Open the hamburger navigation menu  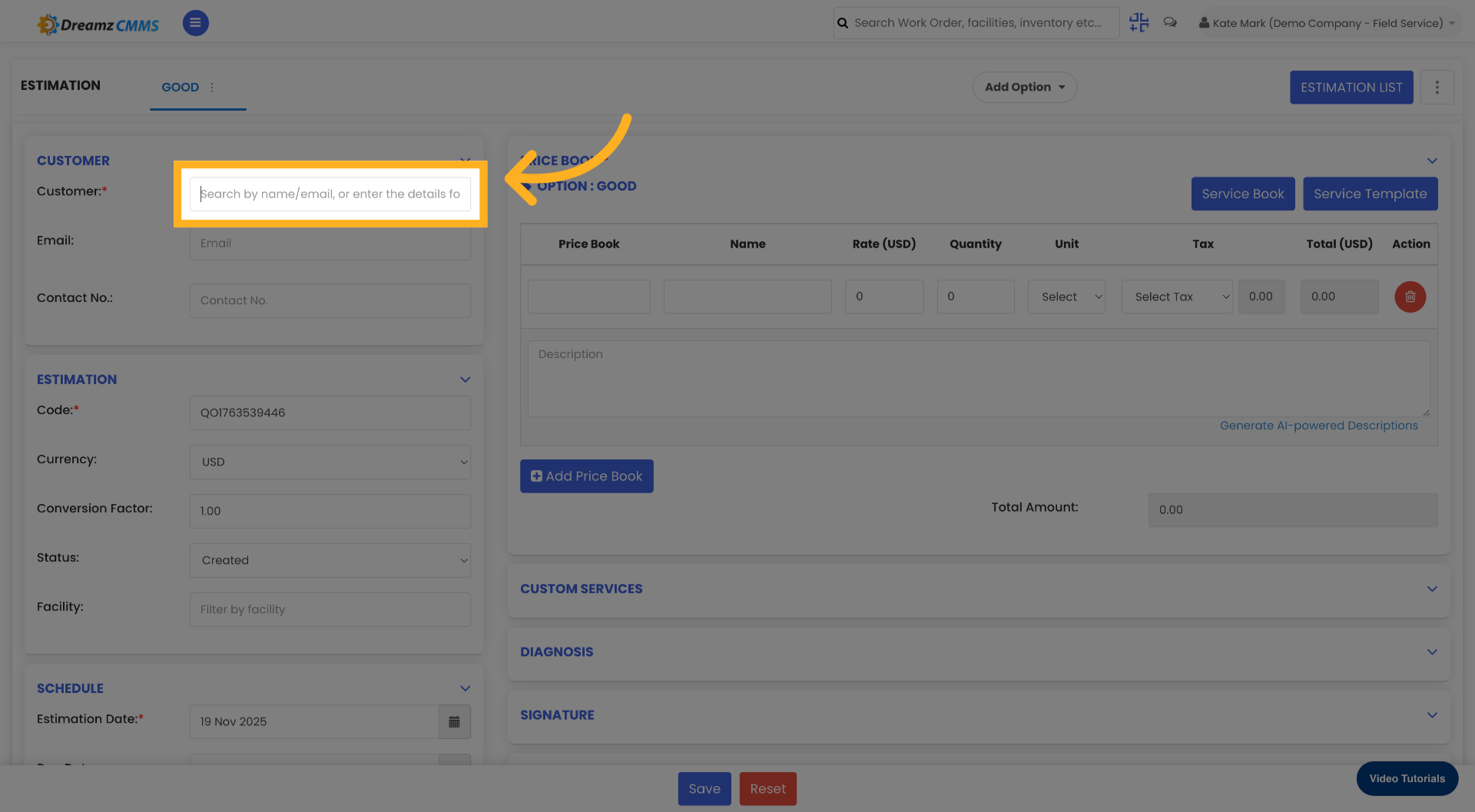(x=195, y=23)
